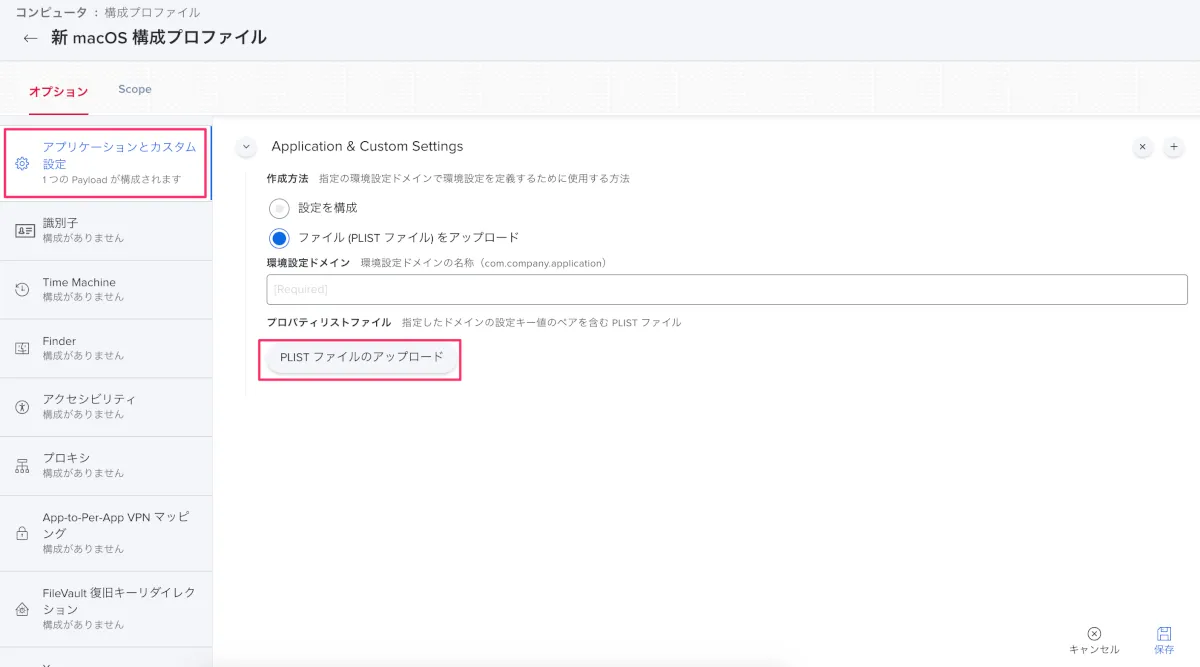The width and height of the screenshot is (1200, 667).
Task: Click the Time Machine clock icon
Action: tap(23, 290)
